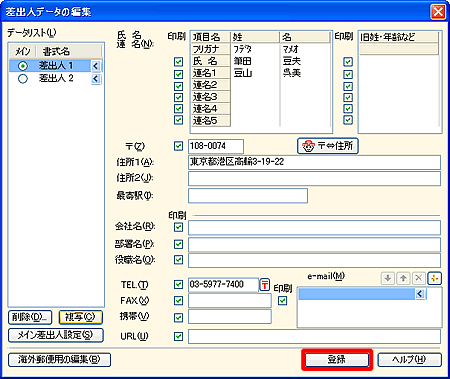Select the 差出人 2 radio button
450x379 pixels.
tap(23, 79)
